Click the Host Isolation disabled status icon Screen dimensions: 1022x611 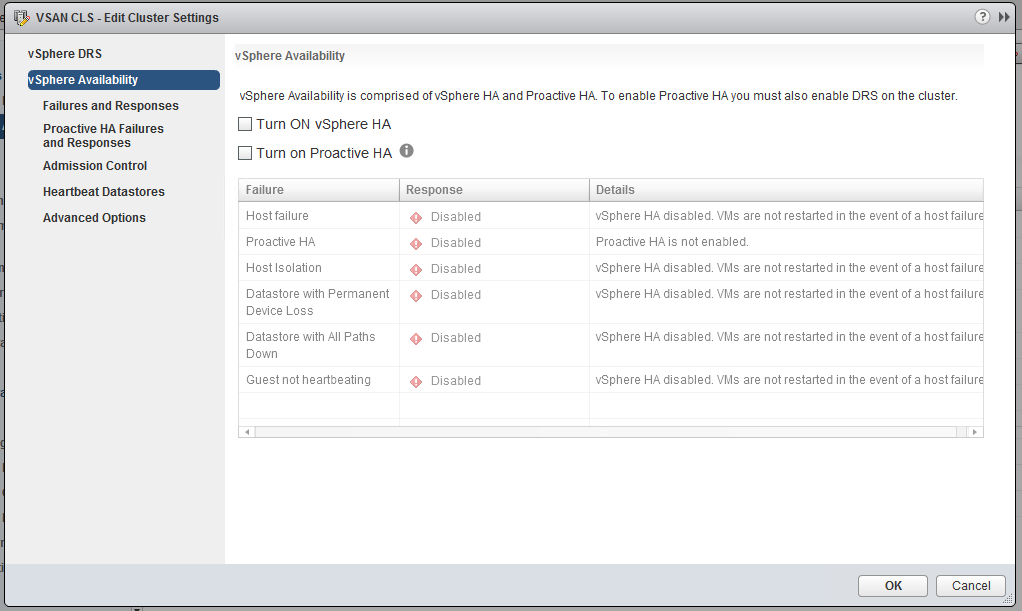click(x=416, y=269)
